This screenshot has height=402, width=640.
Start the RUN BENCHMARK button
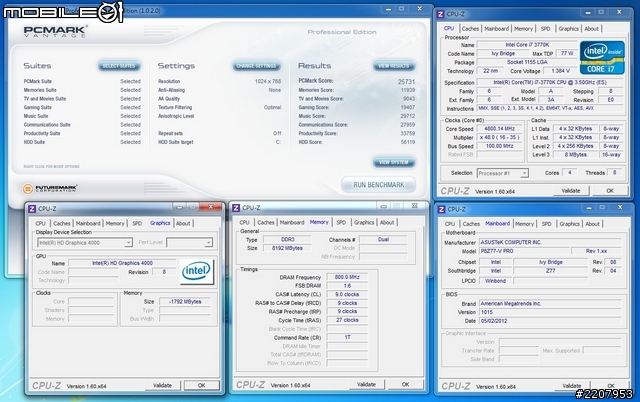click(378, 185)
